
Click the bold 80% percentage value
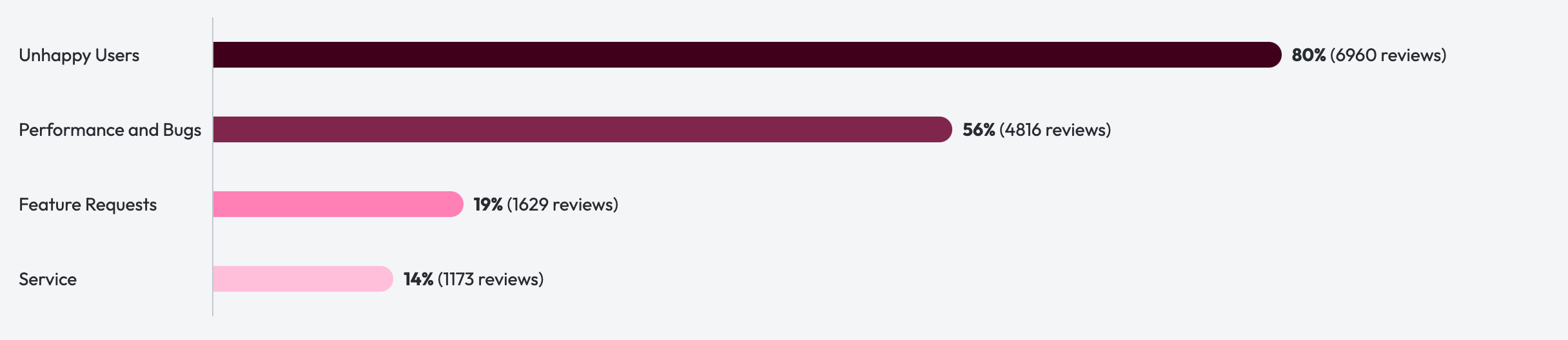[x=1309, y=55]
